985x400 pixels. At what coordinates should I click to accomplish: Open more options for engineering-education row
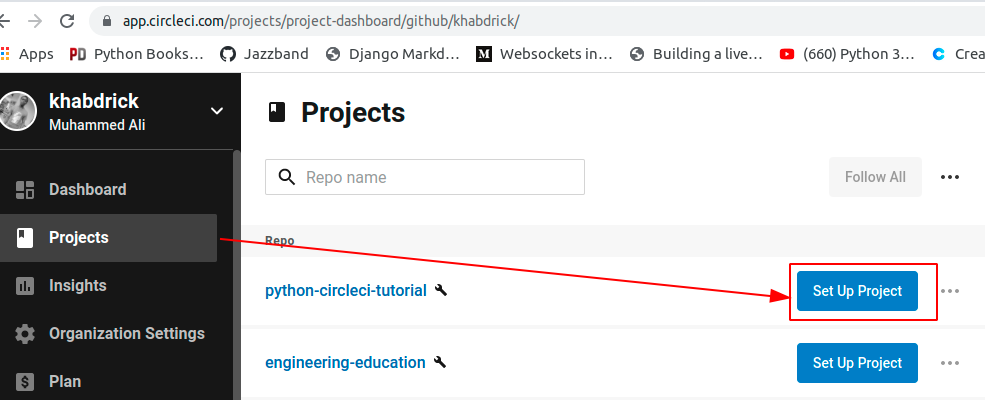pos(950,363)
